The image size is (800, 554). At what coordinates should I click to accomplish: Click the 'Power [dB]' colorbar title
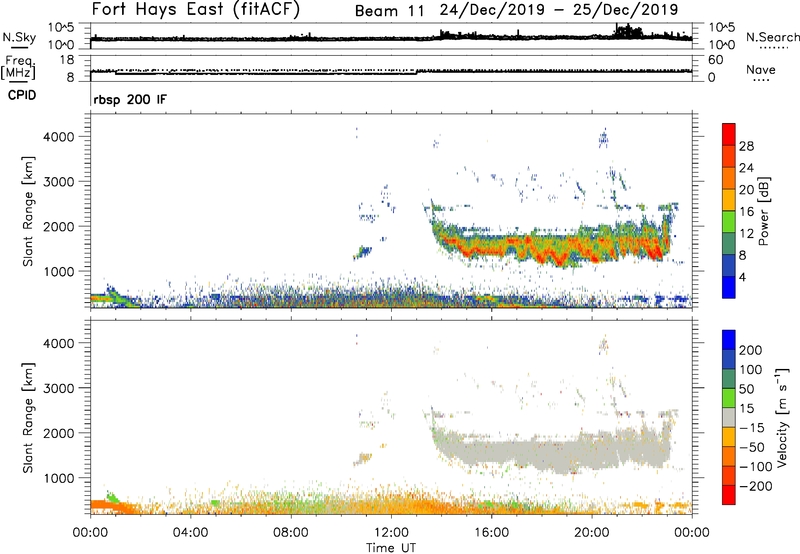coord(763,211)
